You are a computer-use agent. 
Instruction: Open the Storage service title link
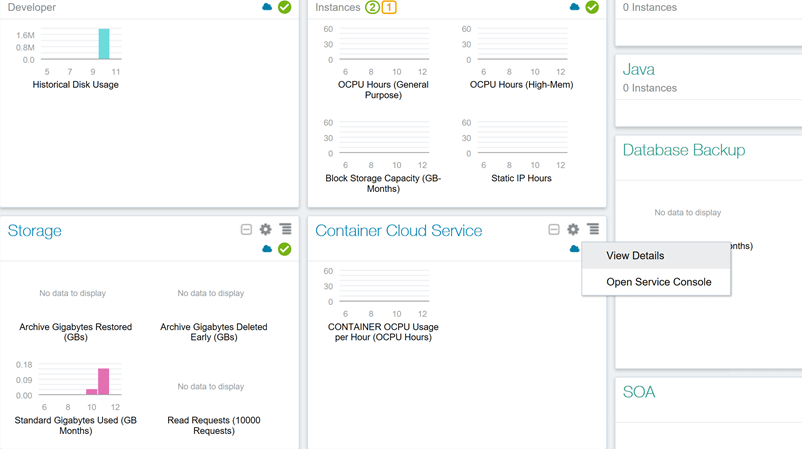click(35, 231)
